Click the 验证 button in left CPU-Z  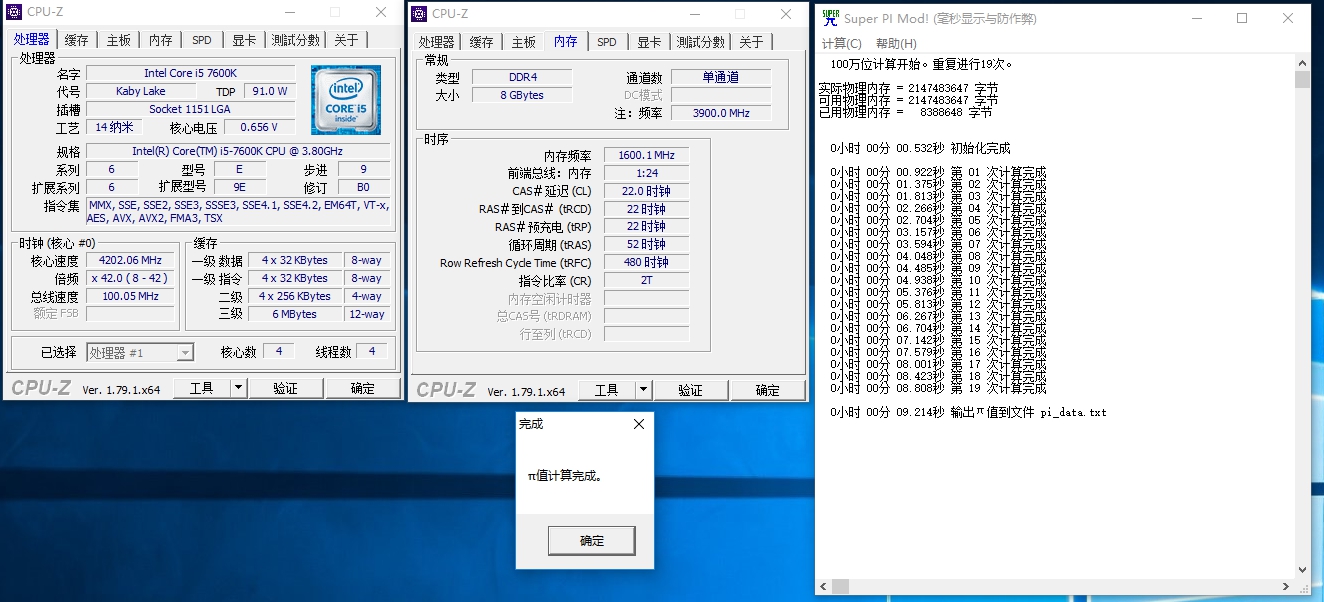(x=286, y=387)
